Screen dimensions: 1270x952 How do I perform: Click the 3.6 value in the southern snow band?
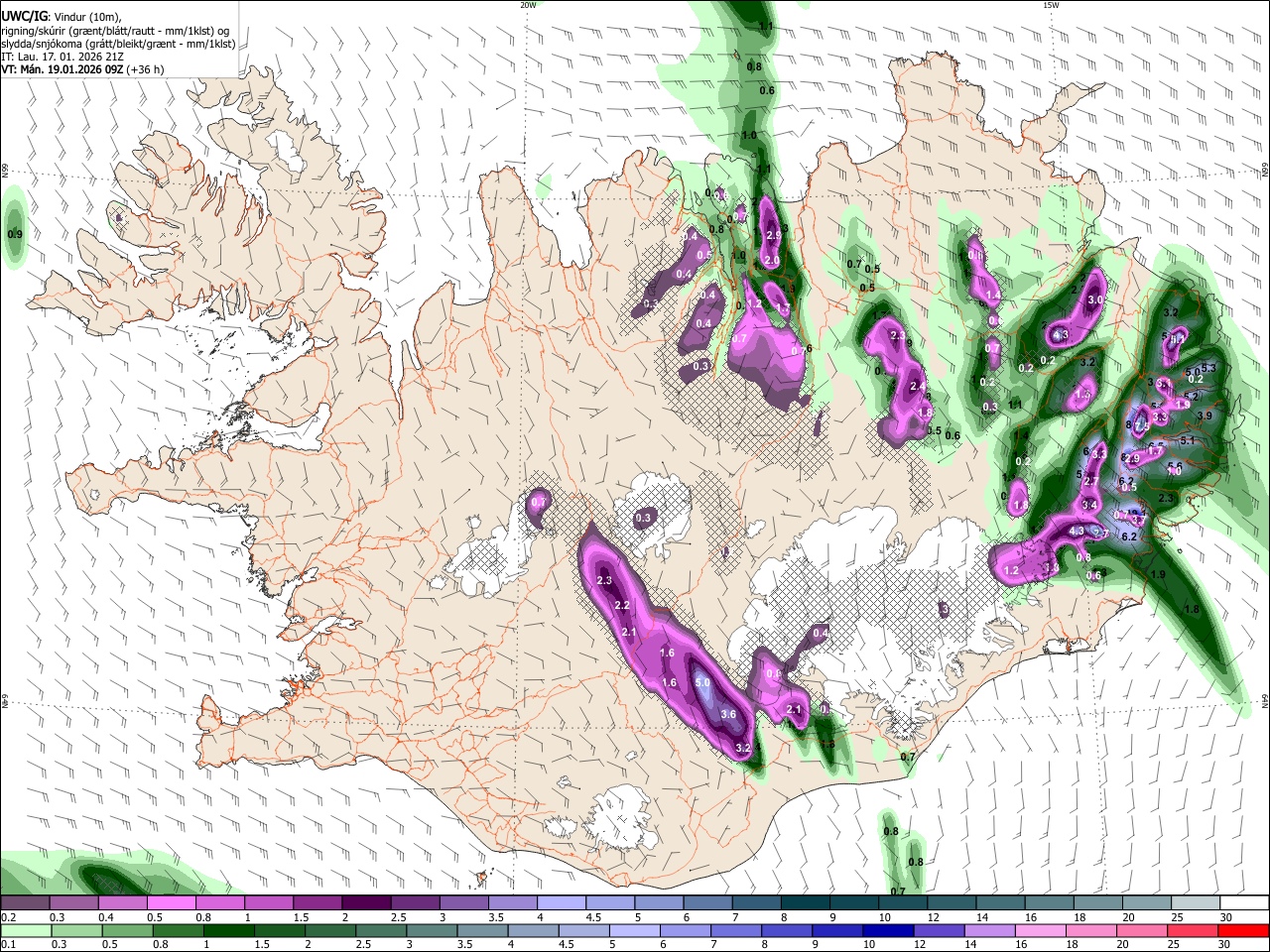point(727,714)
